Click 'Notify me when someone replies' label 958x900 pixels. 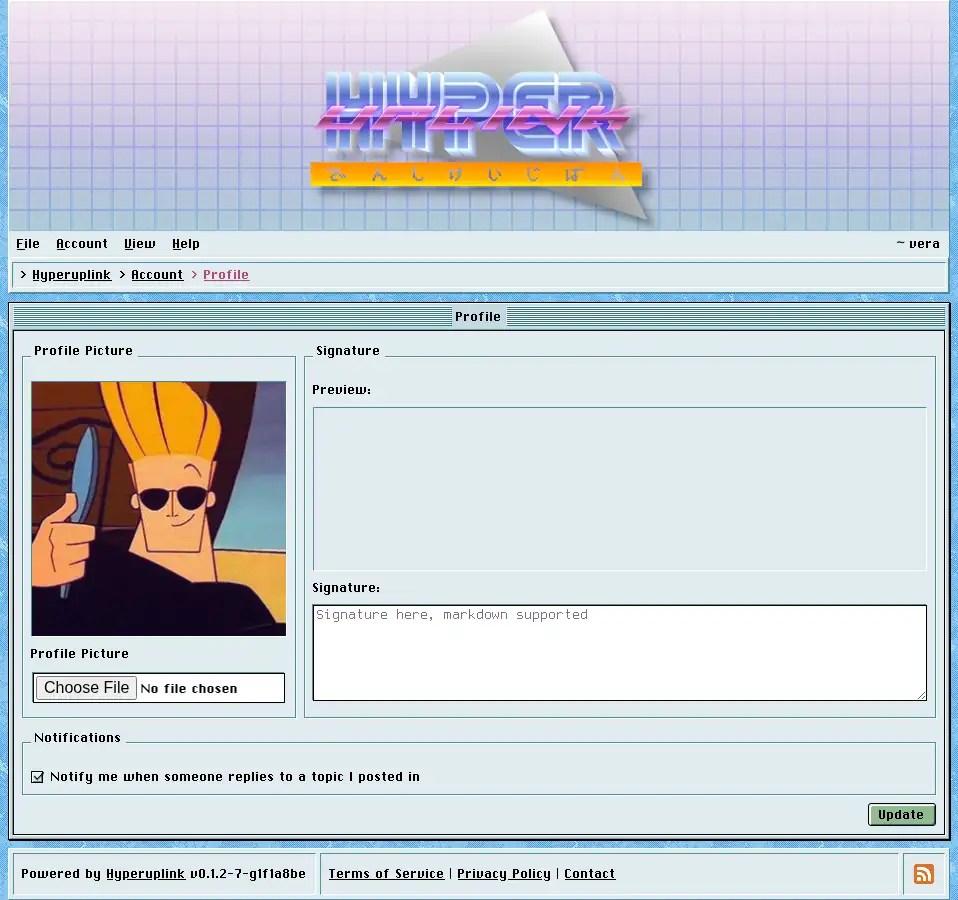235,777
